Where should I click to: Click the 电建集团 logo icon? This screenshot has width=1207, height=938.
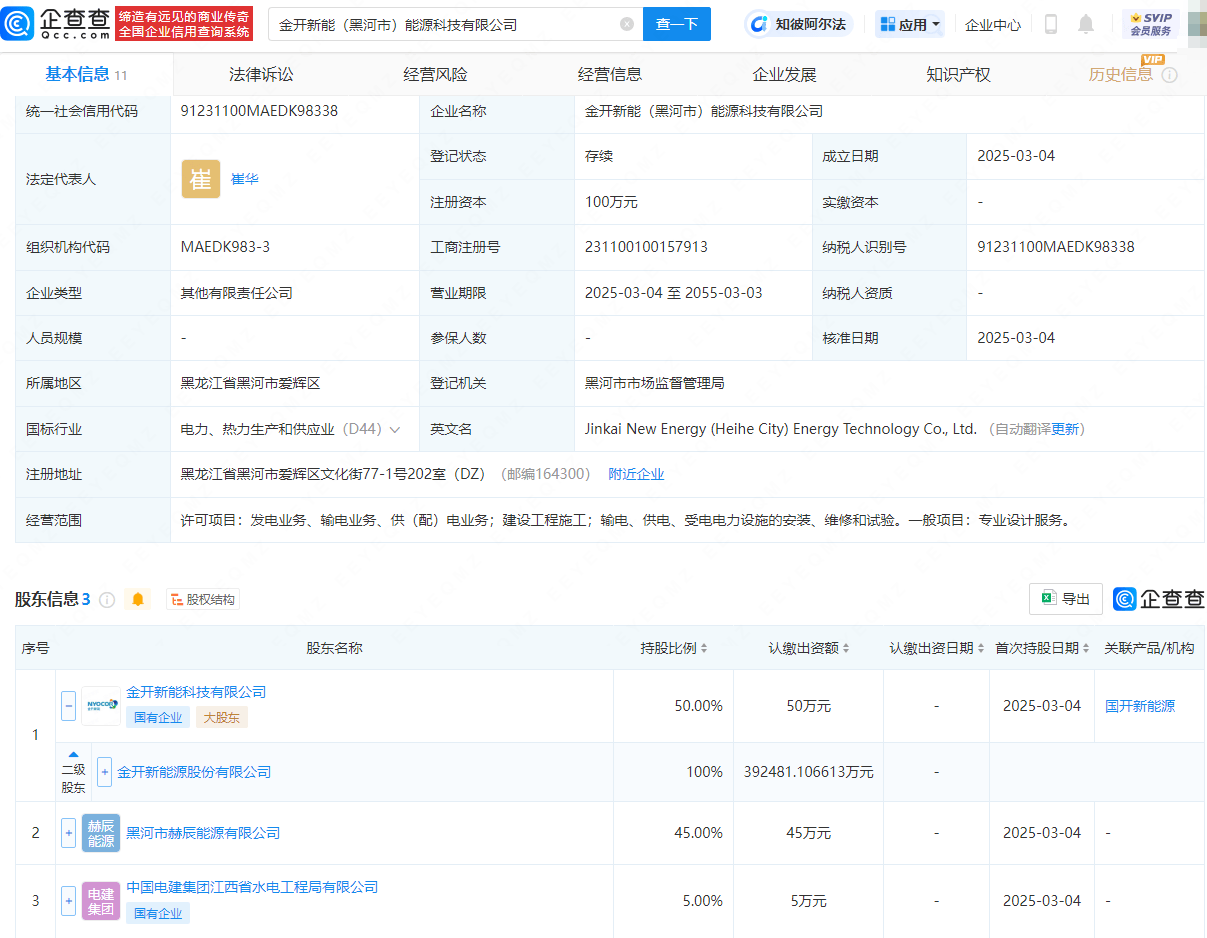tap(101, 901)
